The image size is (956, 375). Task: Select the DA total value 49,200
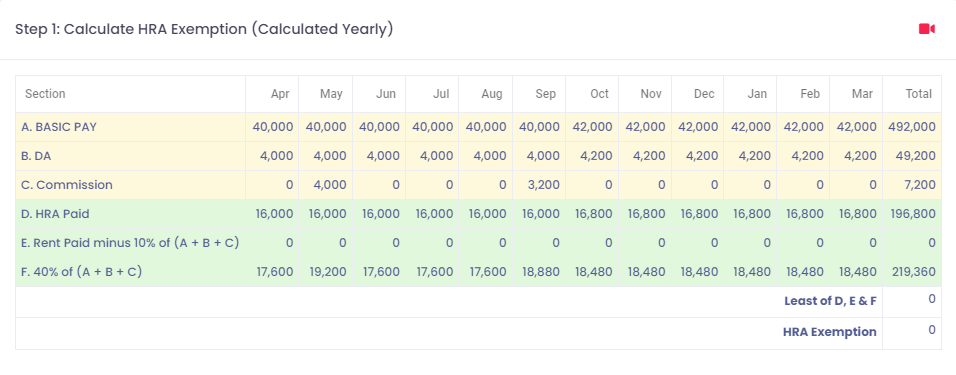916,156
